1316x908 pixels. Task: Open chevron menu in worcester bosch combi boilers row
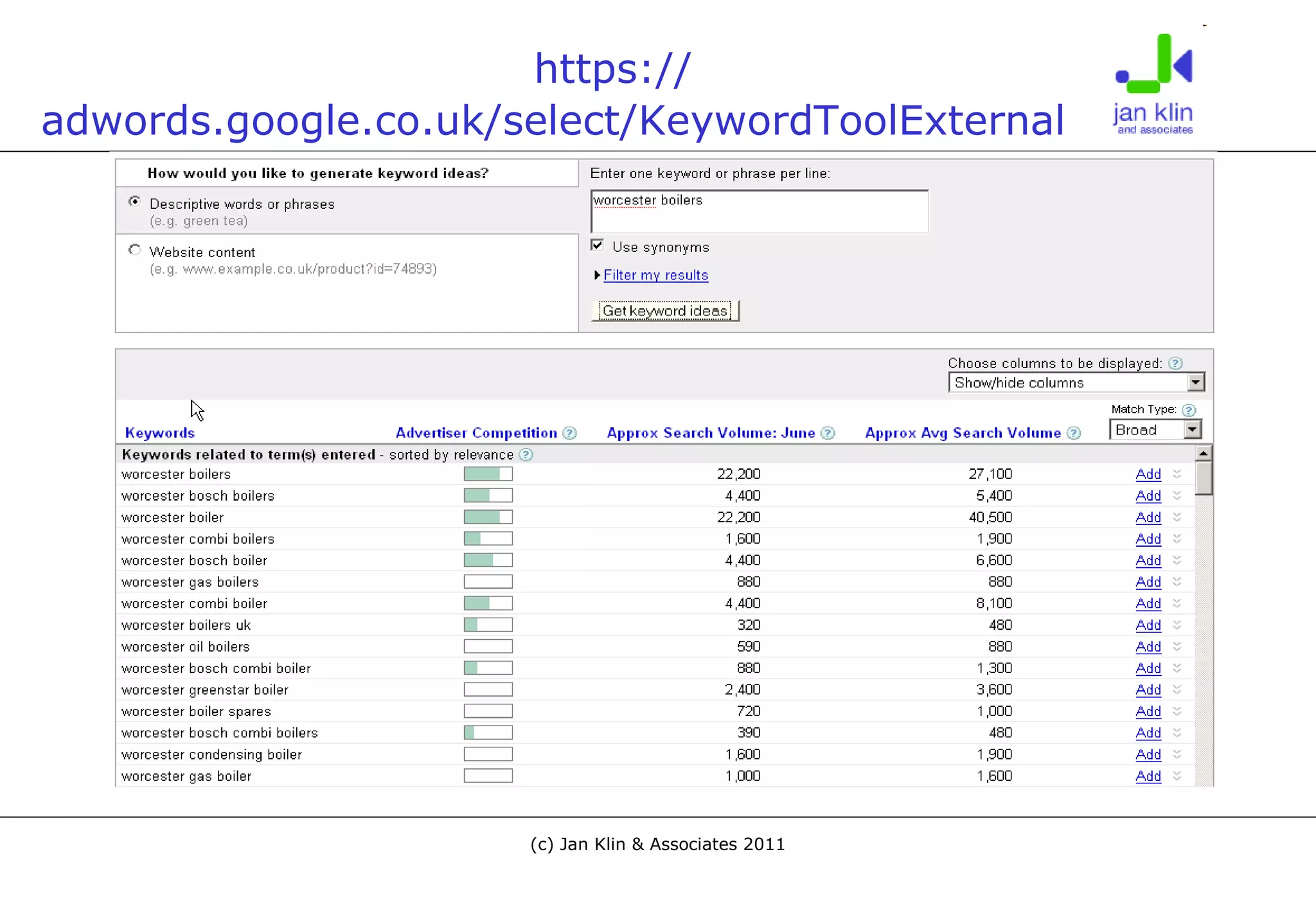[1177, 733]
